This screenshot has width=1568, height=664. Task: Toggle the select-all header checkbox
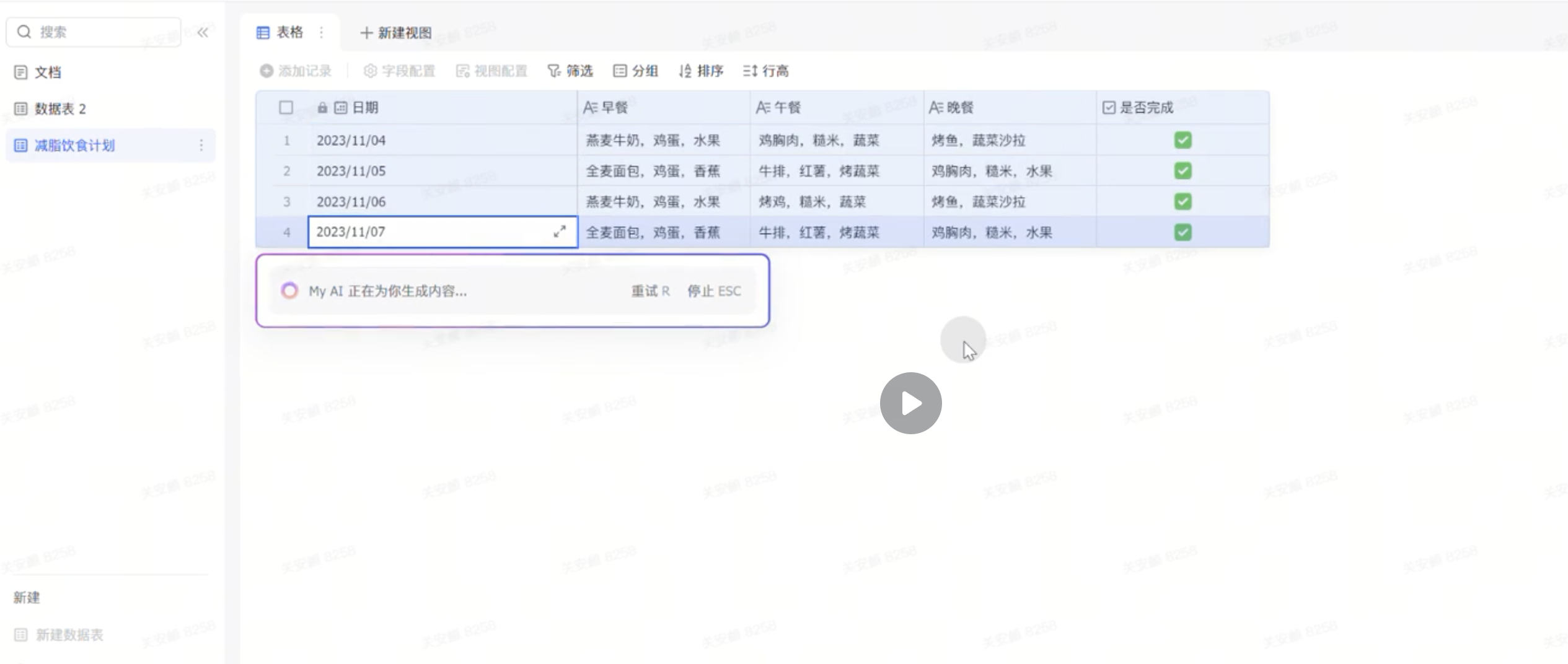[286, 107]
